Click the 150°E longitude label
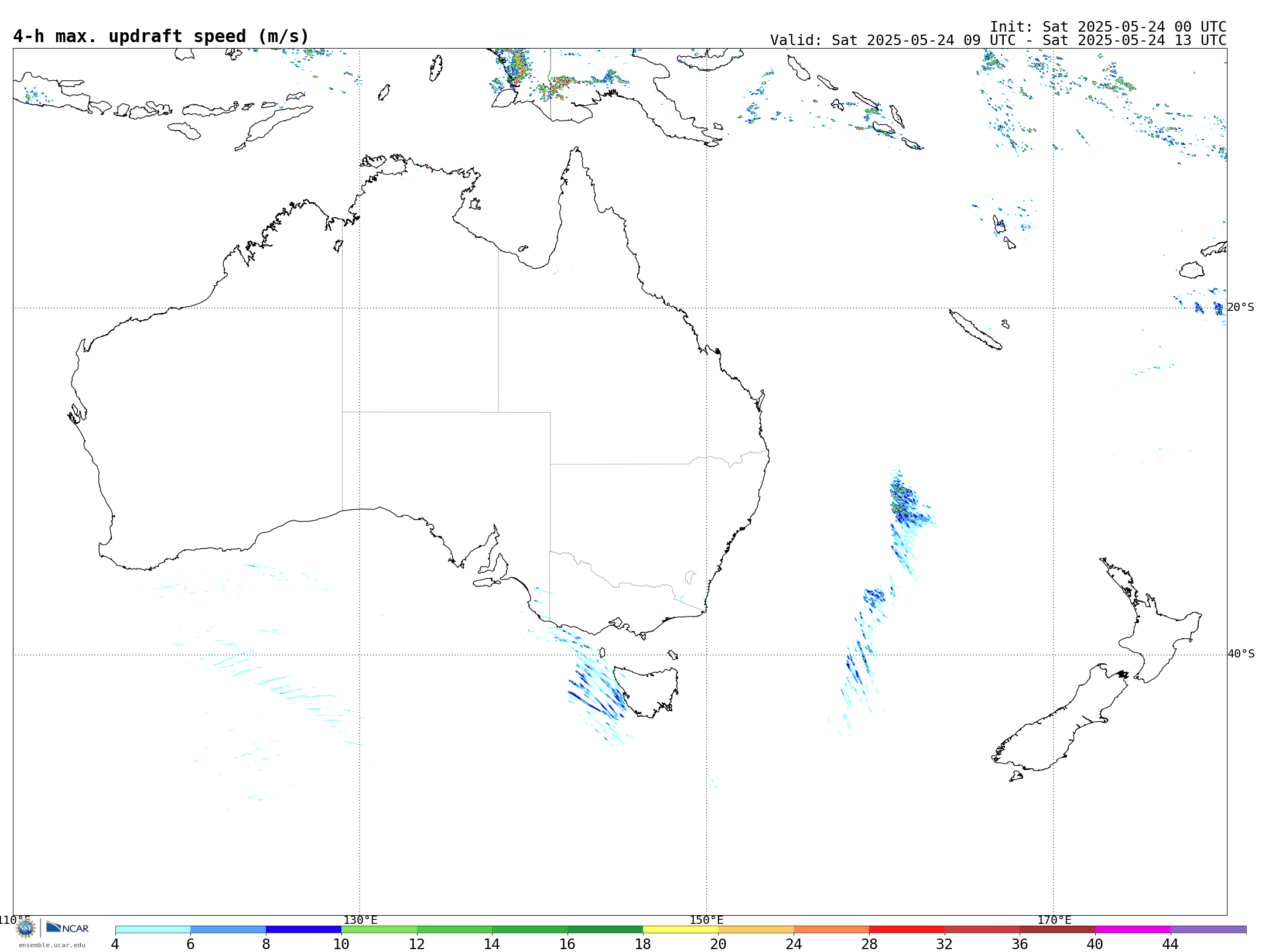 point(706,920)
